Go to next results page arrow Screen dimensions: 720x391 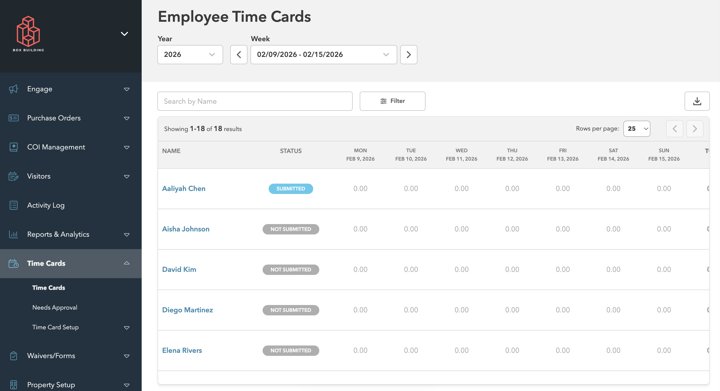695,129
